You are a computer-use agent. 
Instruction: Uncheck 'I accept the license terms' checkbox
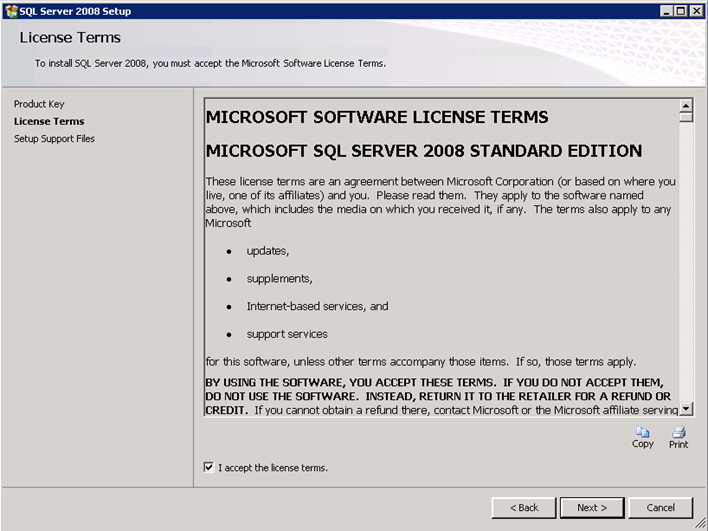click(x=209, y=467)
